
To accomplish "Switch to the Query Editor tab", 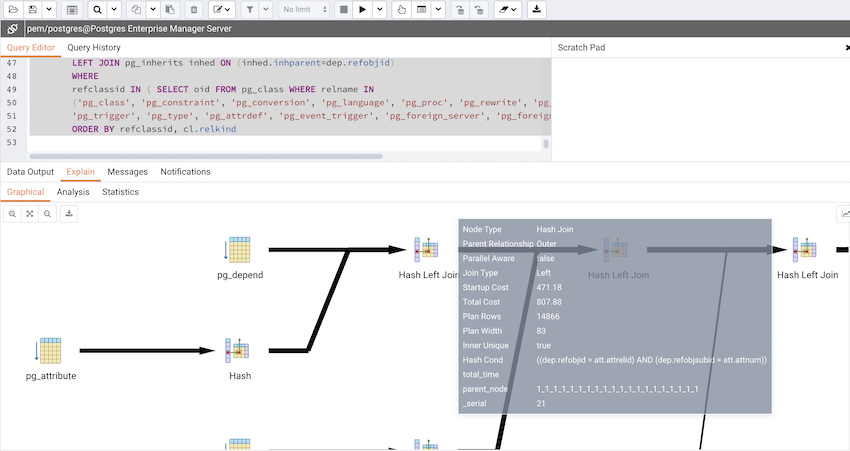I will click(30, 48).
